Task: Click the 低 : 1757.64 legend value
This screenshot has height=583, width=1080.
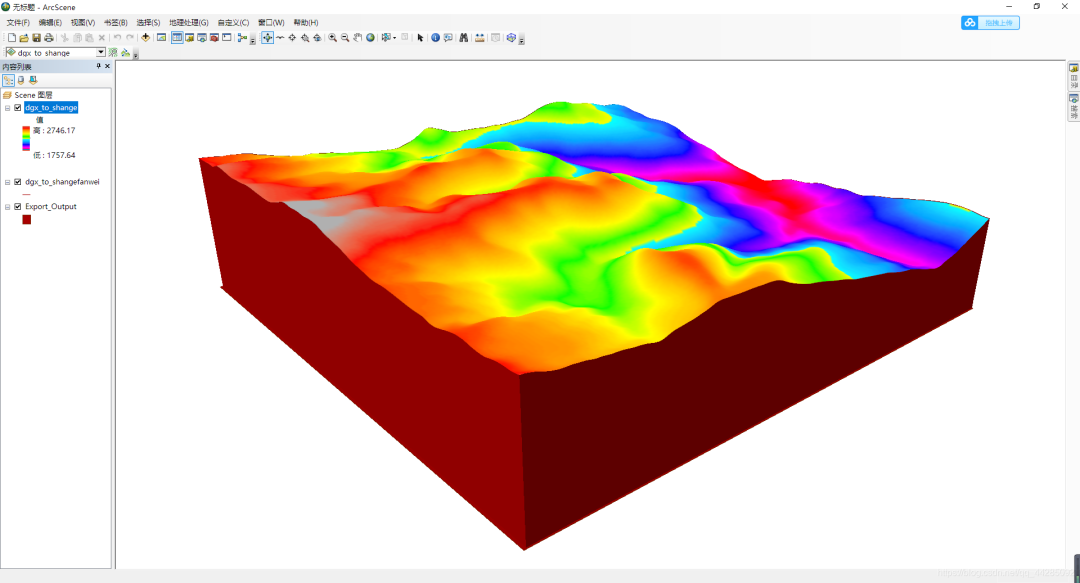Action: pos(54,155)
